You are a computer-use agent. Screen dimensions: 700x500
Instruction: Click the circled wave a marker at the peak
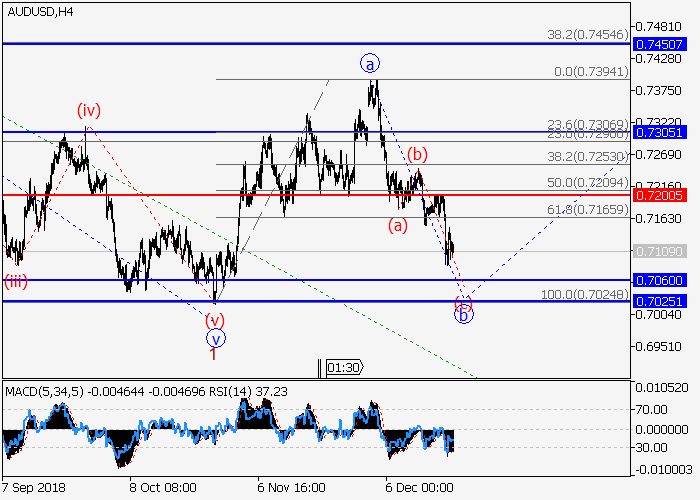click(370, 64)
